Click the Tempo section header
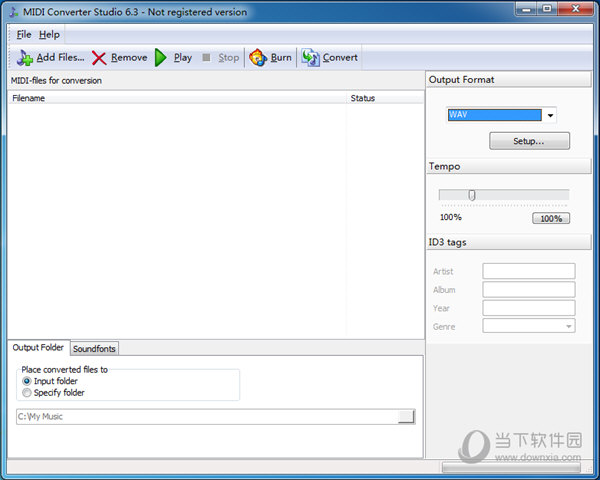600x480 pixels. coord(509,166)
